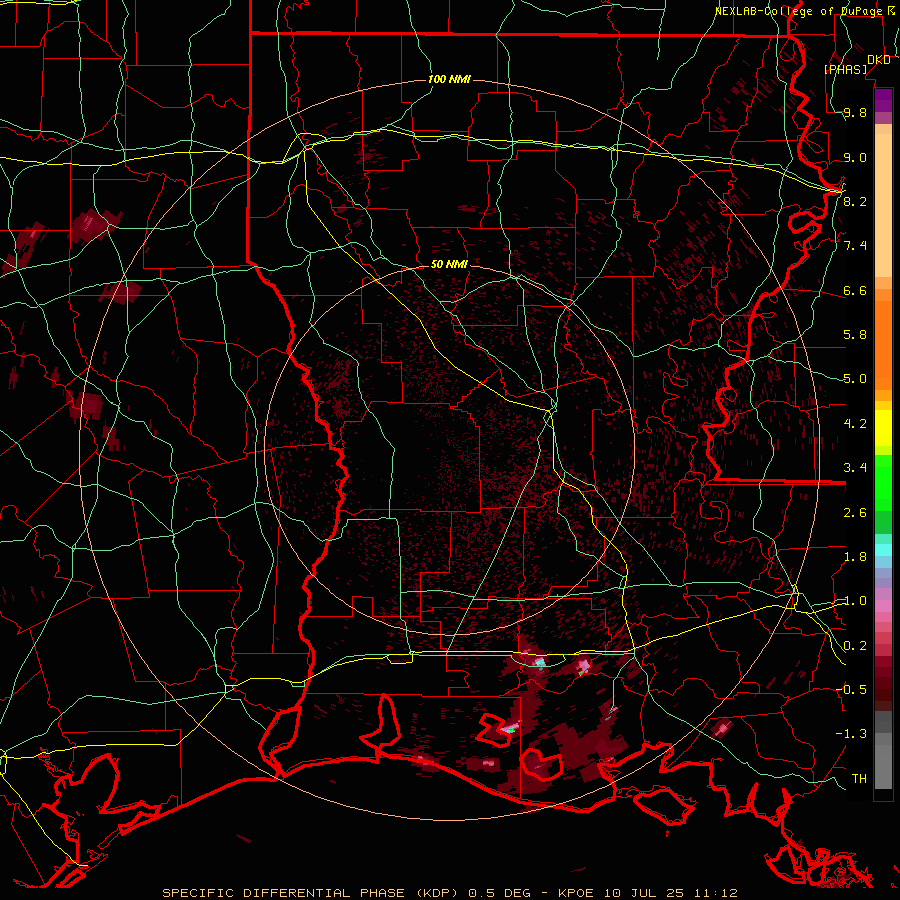Screen dimensions: 900x900
Task: Click the 8.2 legend value
Action: click(x=855, y=201)
